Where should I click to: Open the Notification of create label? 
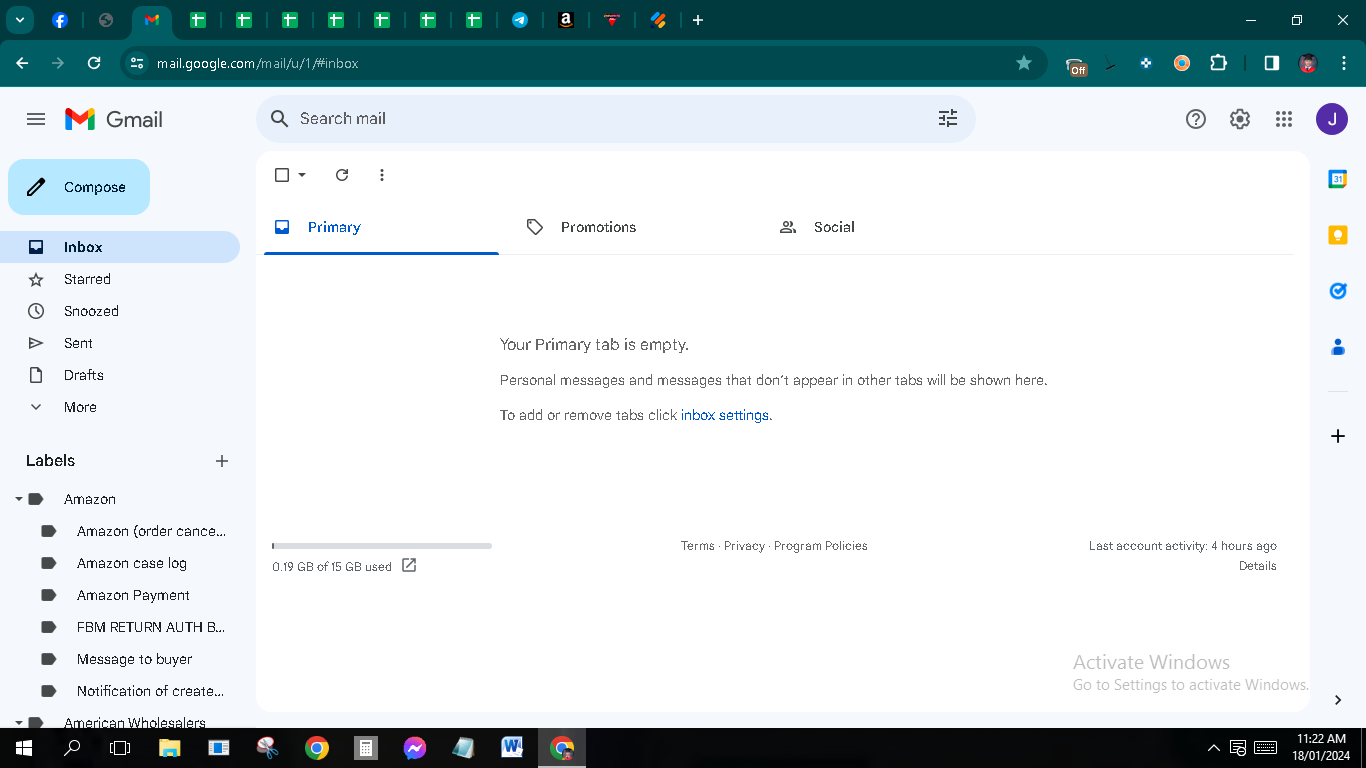(x=150, y=691)
